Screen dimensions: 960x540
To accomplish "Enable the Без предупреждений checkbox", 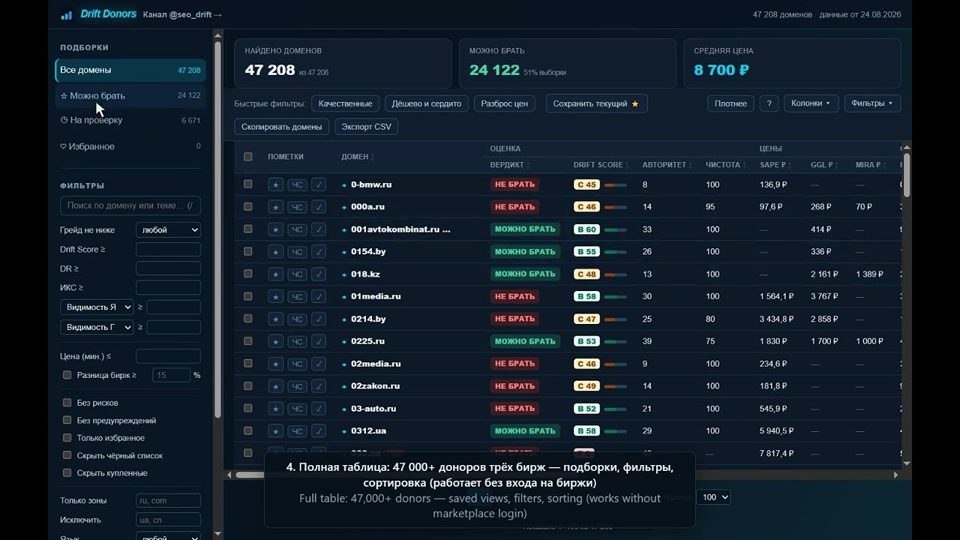I will [x=67, y=420].
